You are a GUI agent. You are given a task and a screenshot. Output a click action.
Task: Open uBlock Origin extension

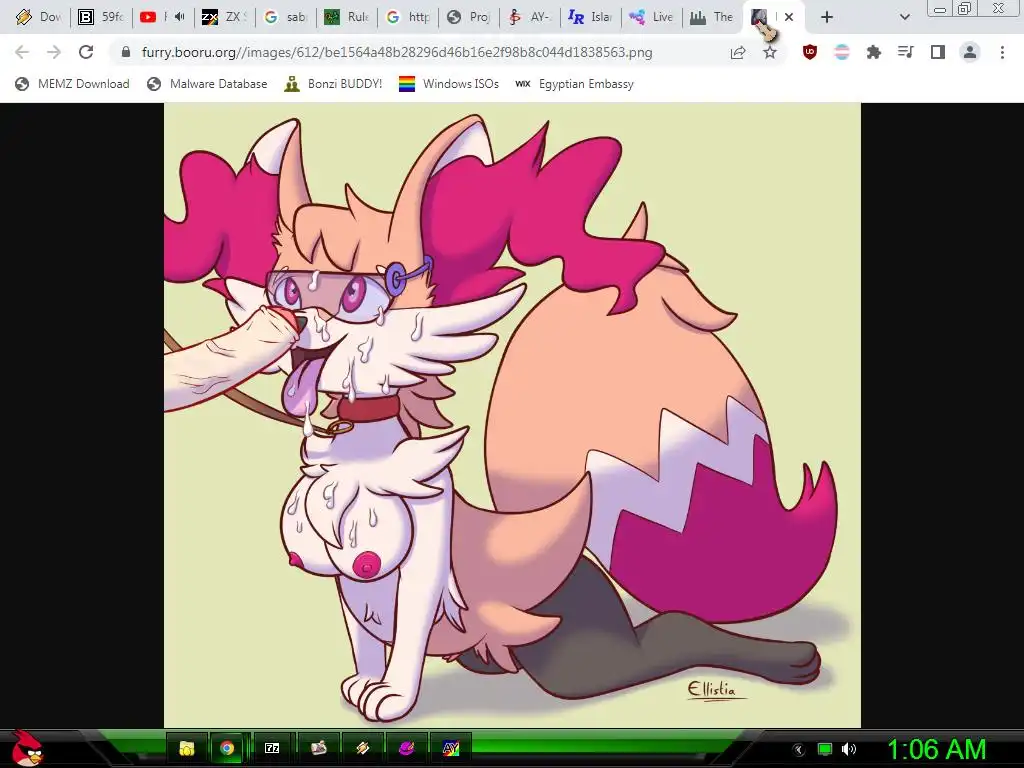click(810, 52)
